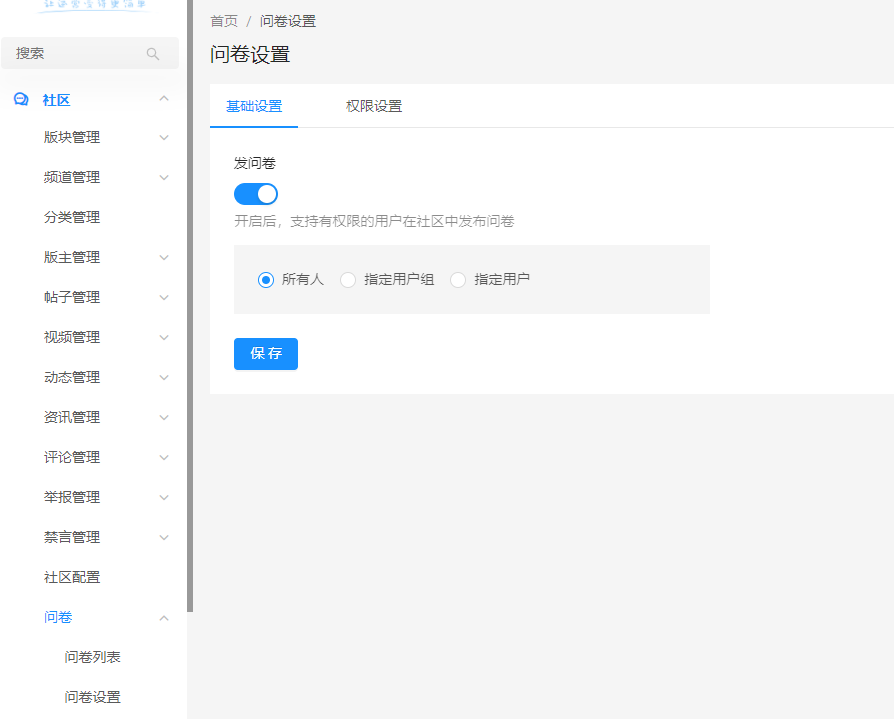Collapse the 社区 menu chevron
The width and height of the screenshot is (894, 719).
click(x=164, y=99)
